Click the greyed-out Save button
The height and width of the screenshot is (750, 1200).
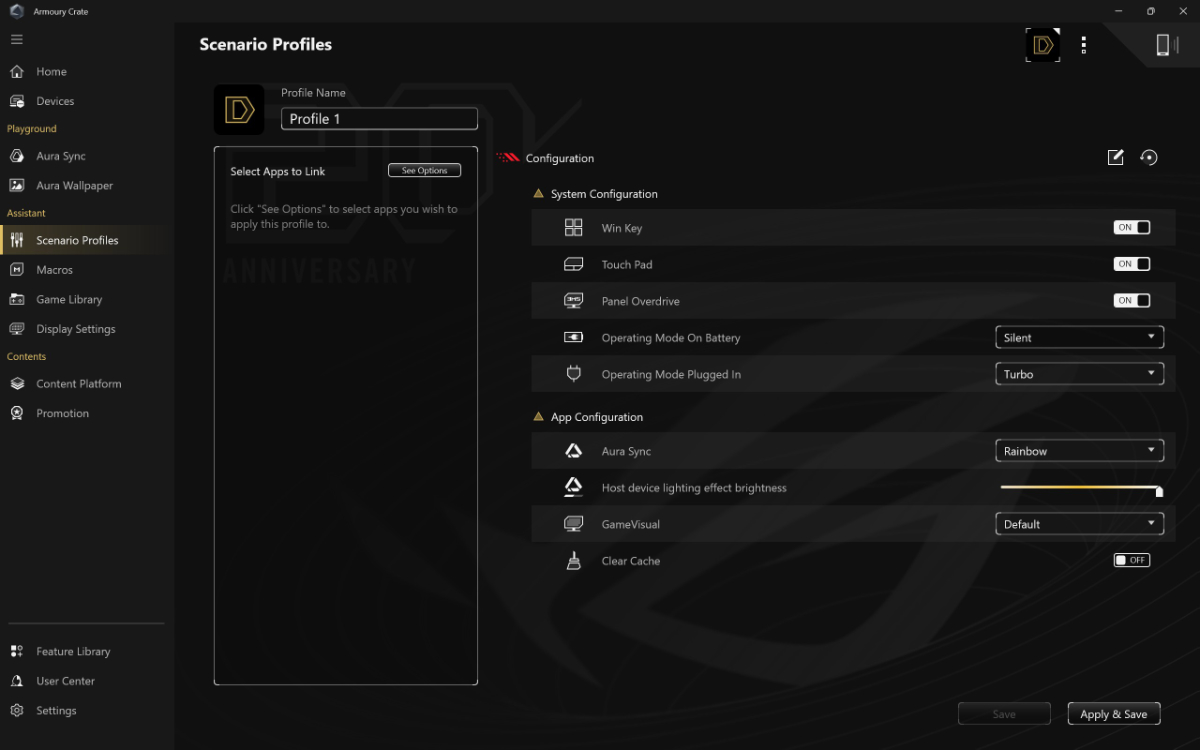click(x=1004, y=714)
